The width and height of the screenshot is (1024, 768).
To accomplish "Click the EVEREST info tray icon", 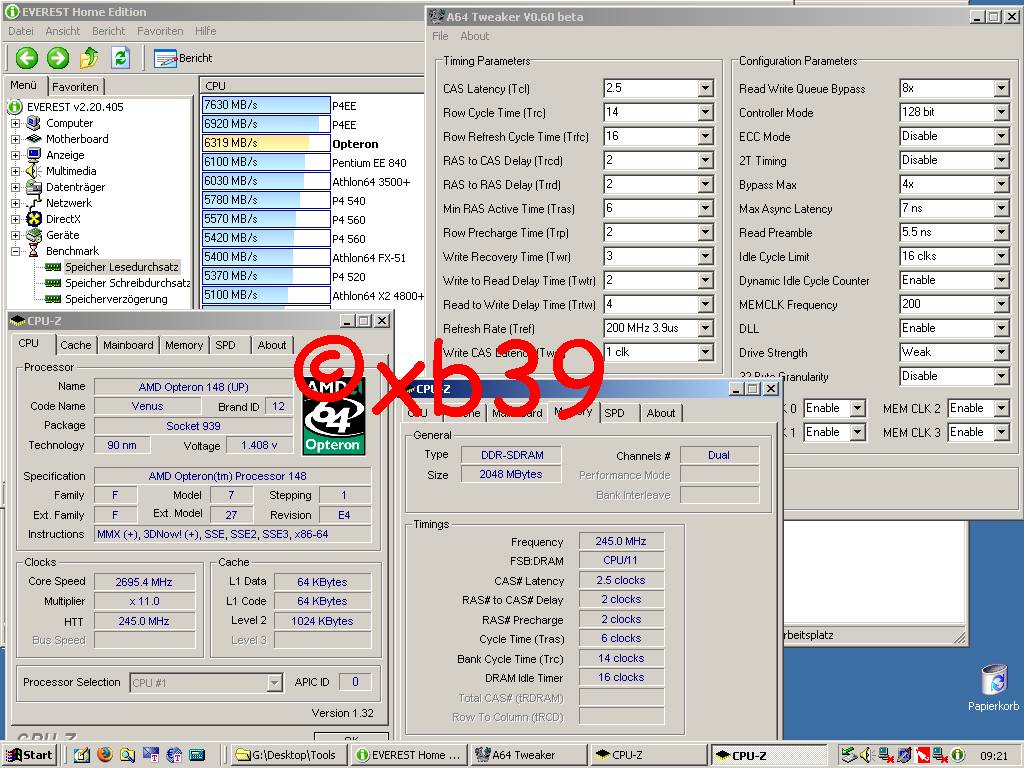I will point(957,755).
